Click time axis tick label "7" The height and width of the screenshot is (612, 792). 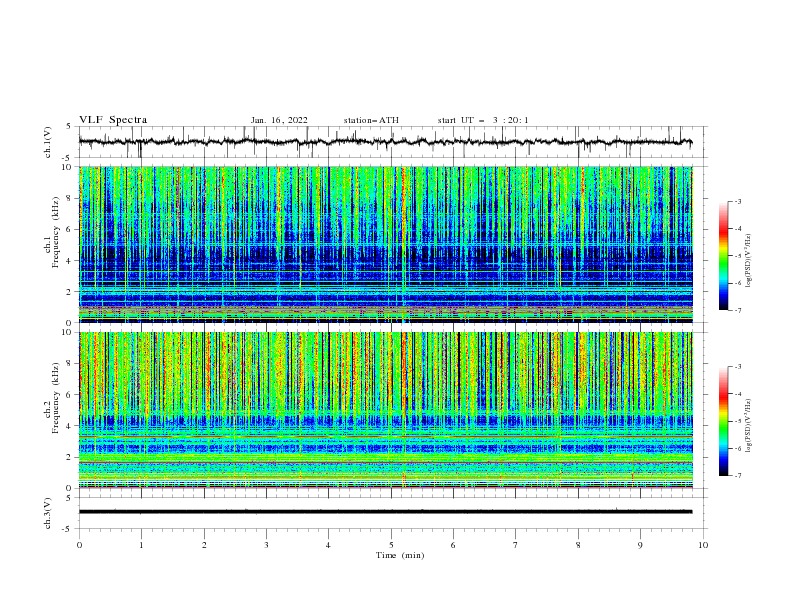(x=516, y=545)
